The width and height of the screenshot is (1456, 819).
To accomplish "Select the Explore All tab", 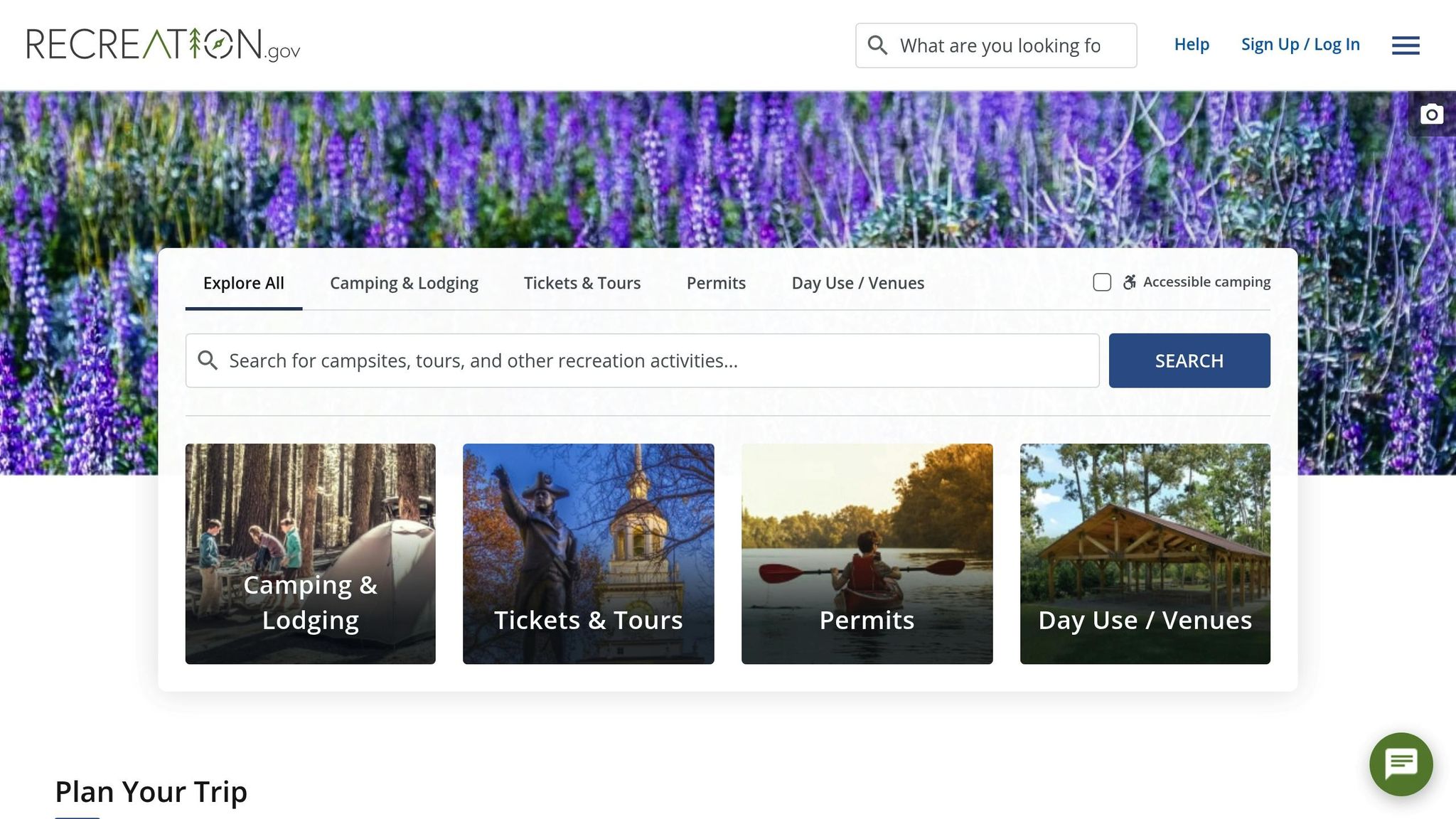I will point(244,283).
